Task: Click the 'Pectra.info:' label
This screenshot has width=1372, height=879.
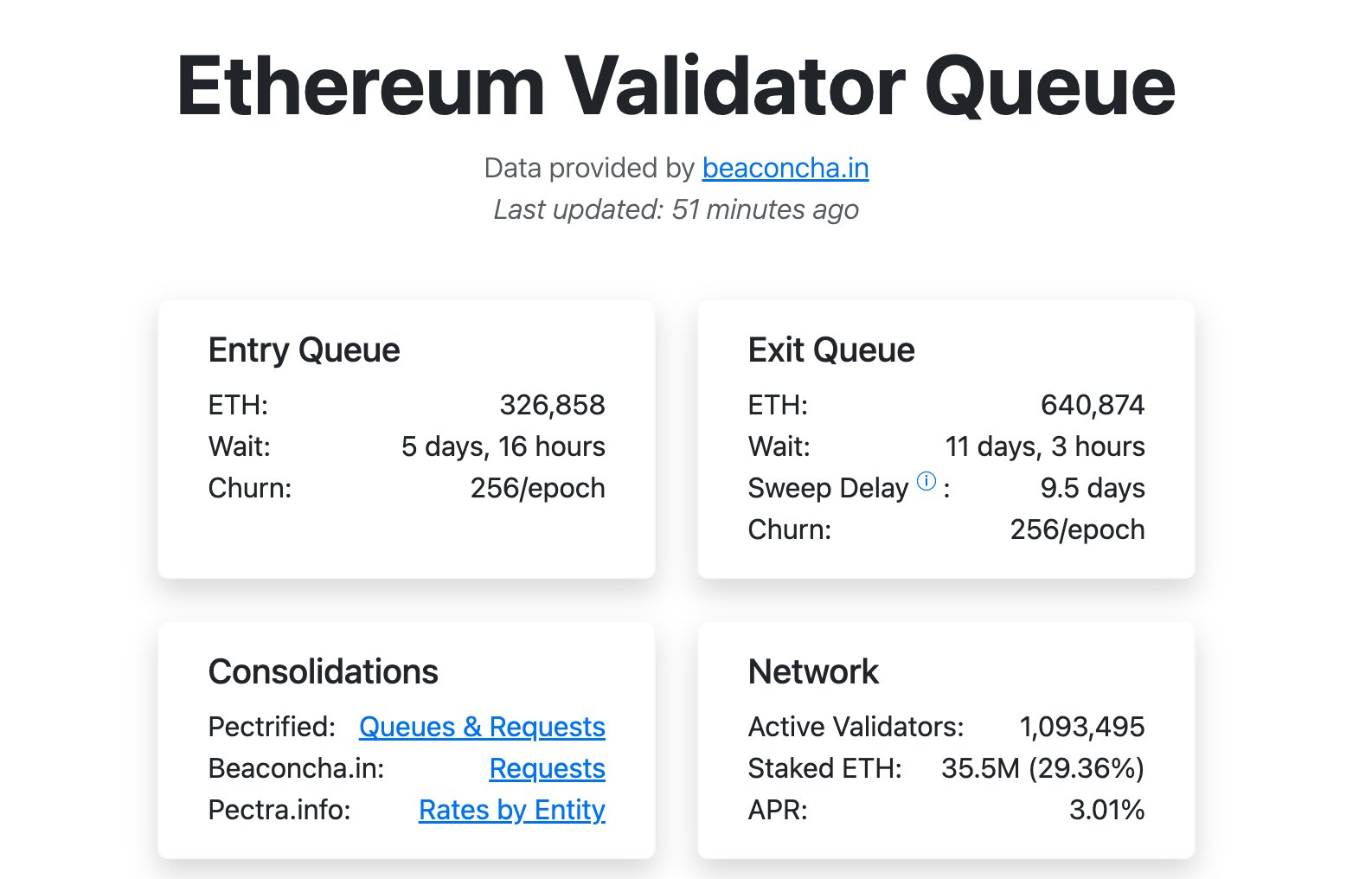Action: 279,810
